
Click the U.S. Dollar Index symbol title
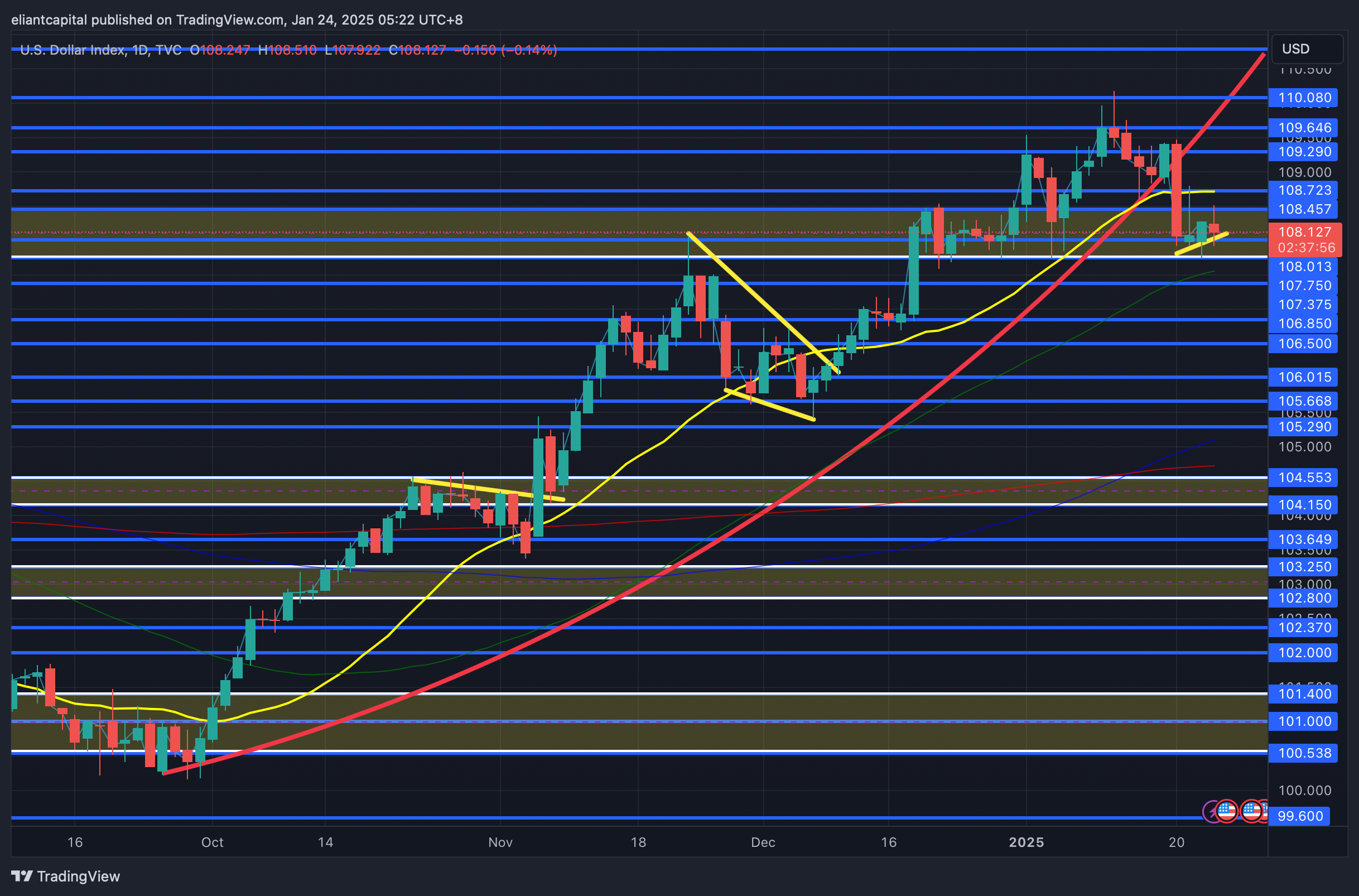pyautogui.click(x=71, y=50)
